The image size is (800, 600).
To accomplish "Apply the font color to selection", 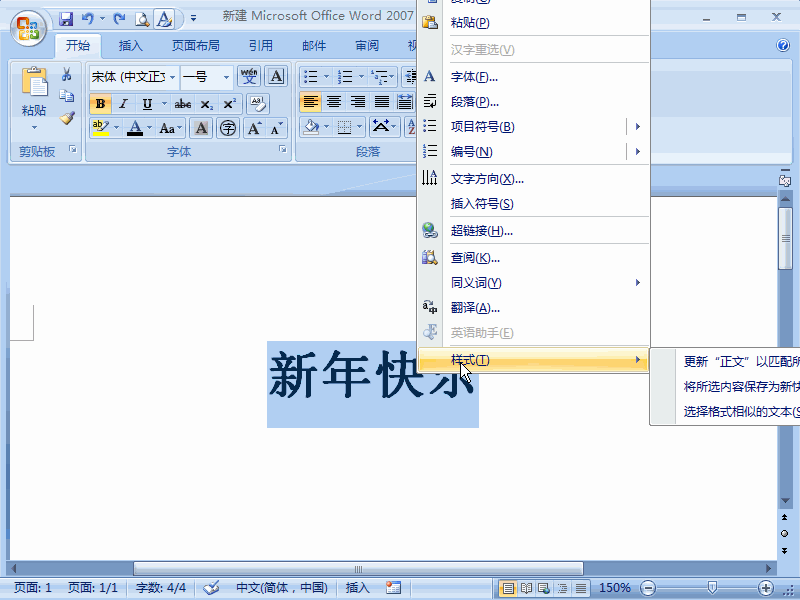I will point(135,128).
